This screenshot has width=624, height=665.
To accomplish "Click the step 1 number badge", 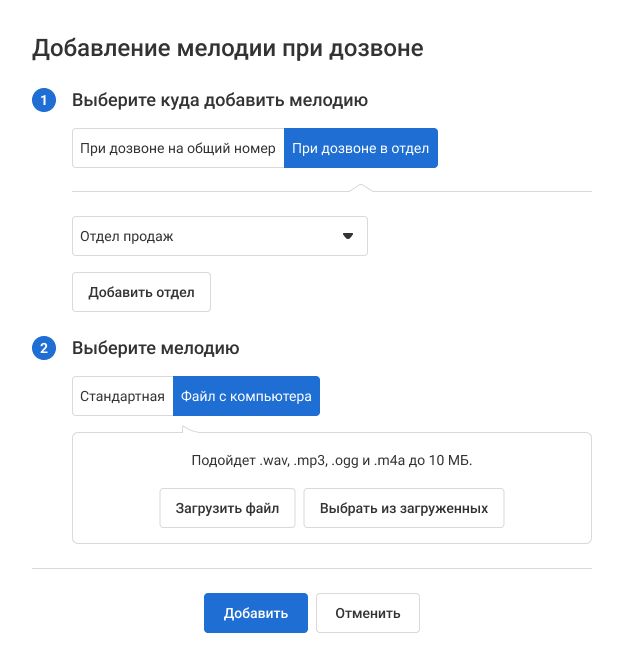I will (44, 100).
